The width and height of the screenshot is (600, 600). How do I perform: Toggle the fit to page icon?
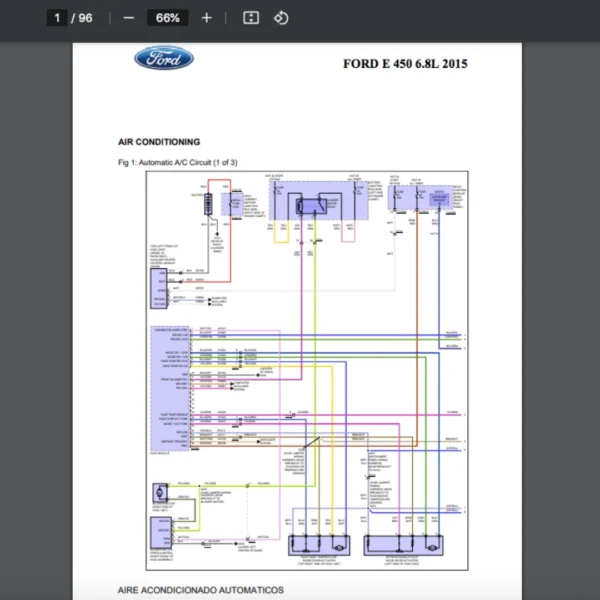coord(251,18)
